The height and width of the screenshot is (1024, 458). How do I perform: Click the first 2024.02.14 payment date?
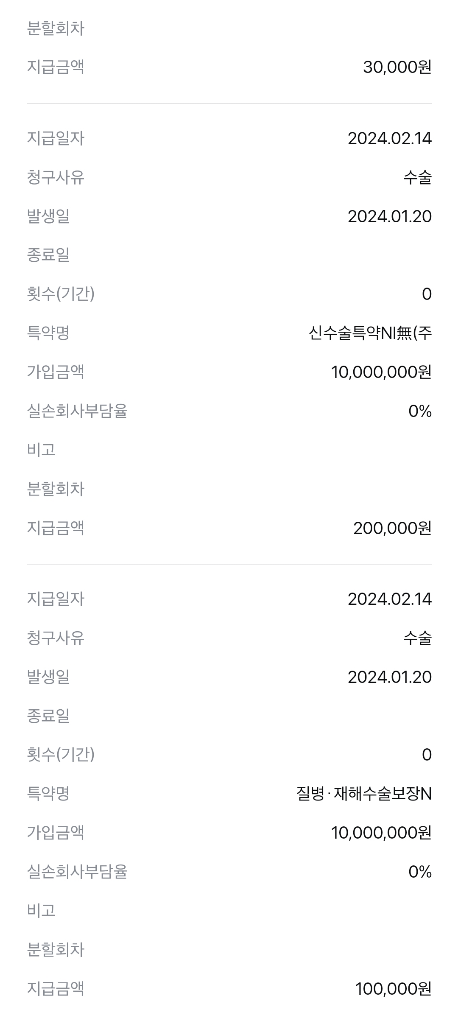click(389, 138)
